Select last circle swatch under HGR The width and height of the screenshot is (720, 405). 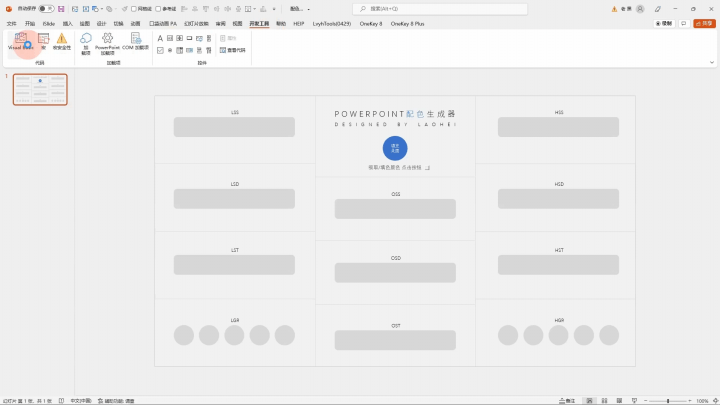pos(609,335)
